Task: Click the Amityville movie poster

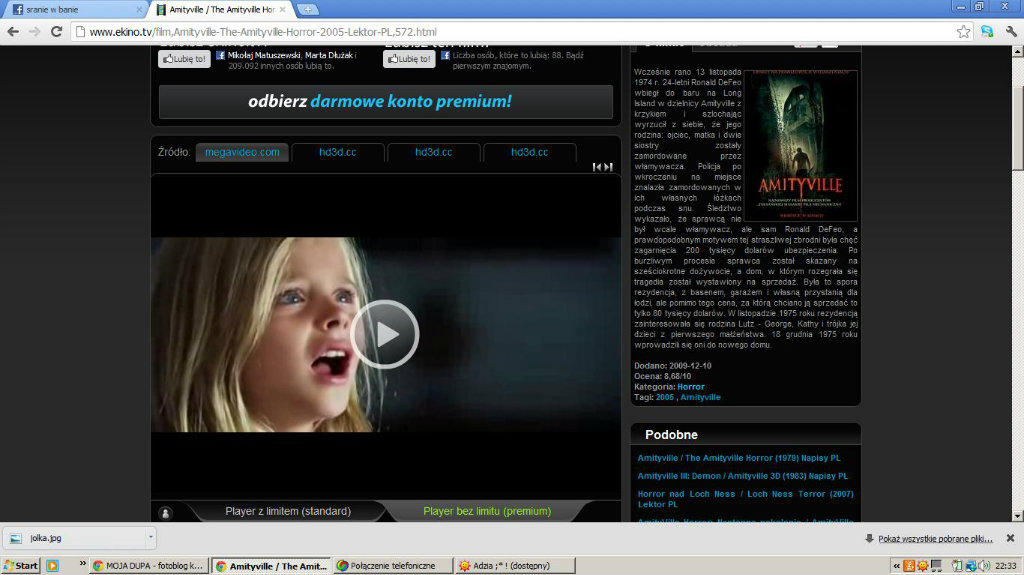Action: tap(801, 146)
